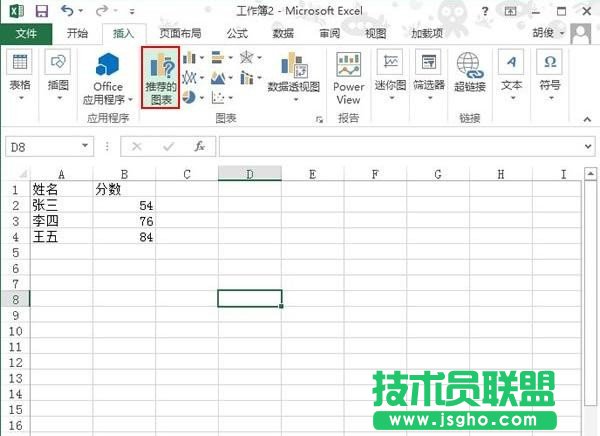Insert a line chart
Image resolution: width=600 pixels, height=436 pixels.
pos(189,78)
